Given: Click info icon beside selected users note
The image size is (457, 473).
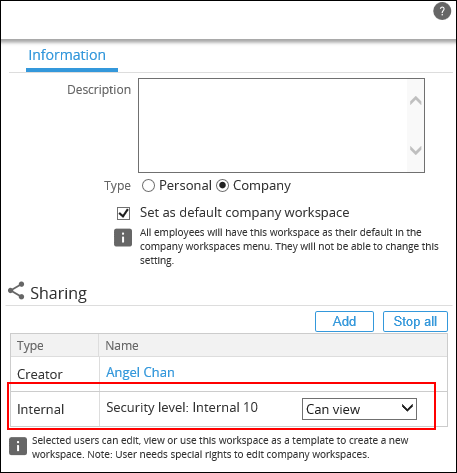Looking at the screenshot, I should coord(18,446).
